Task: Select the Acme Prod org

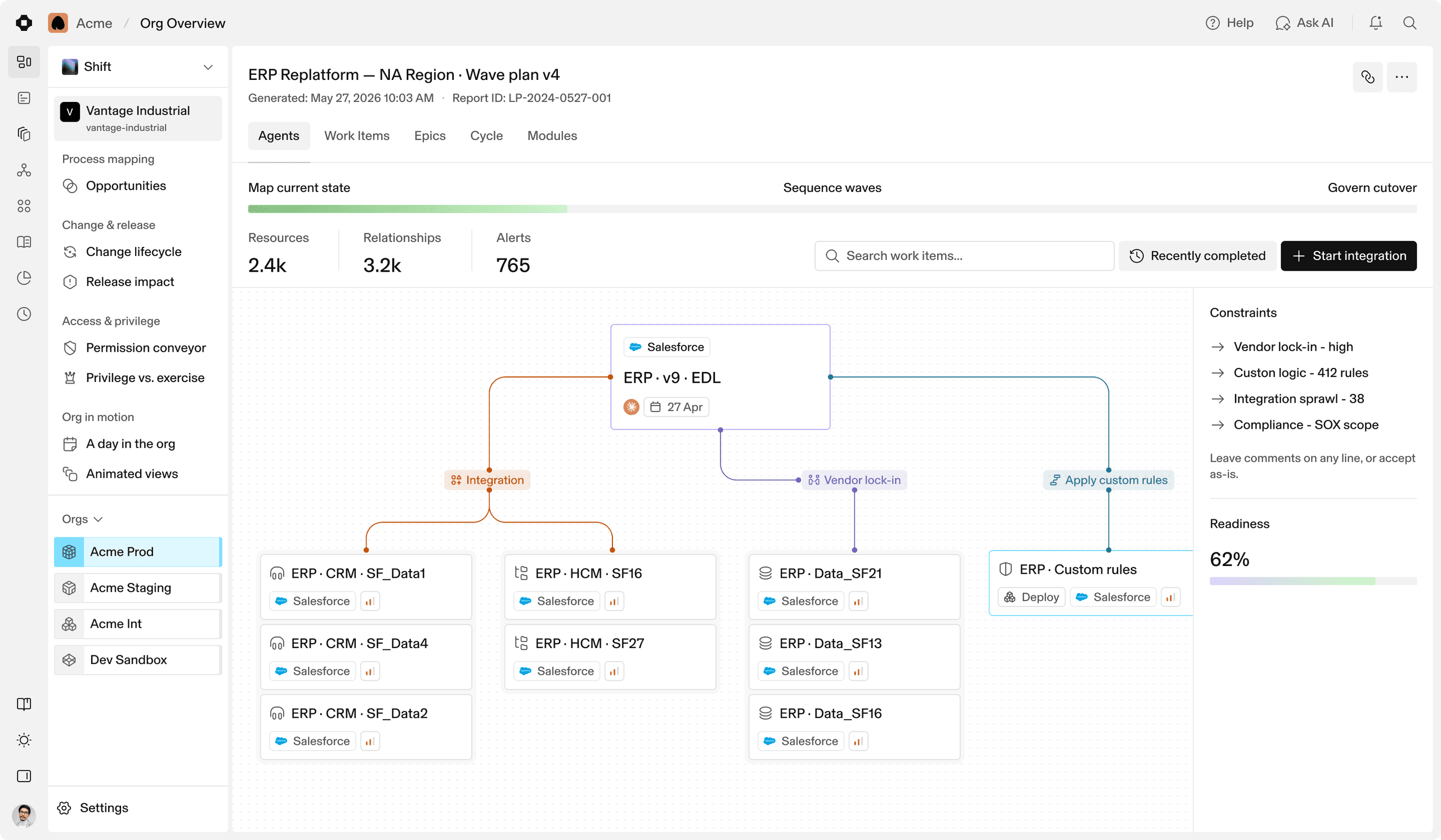Action: pos(138,552)
